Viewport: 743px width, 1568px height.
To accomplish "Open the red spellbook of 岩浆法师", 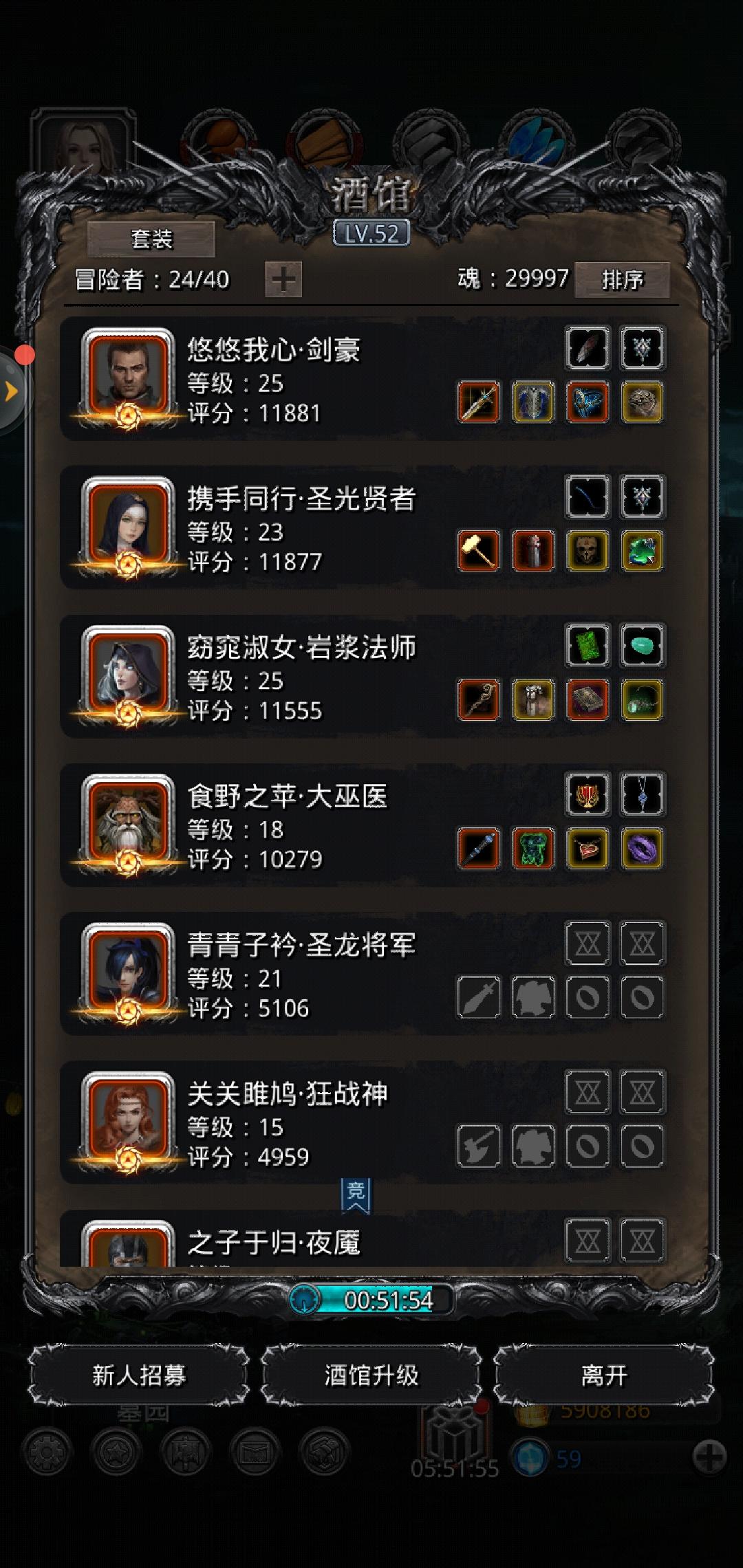I will [x=588, y=700].
